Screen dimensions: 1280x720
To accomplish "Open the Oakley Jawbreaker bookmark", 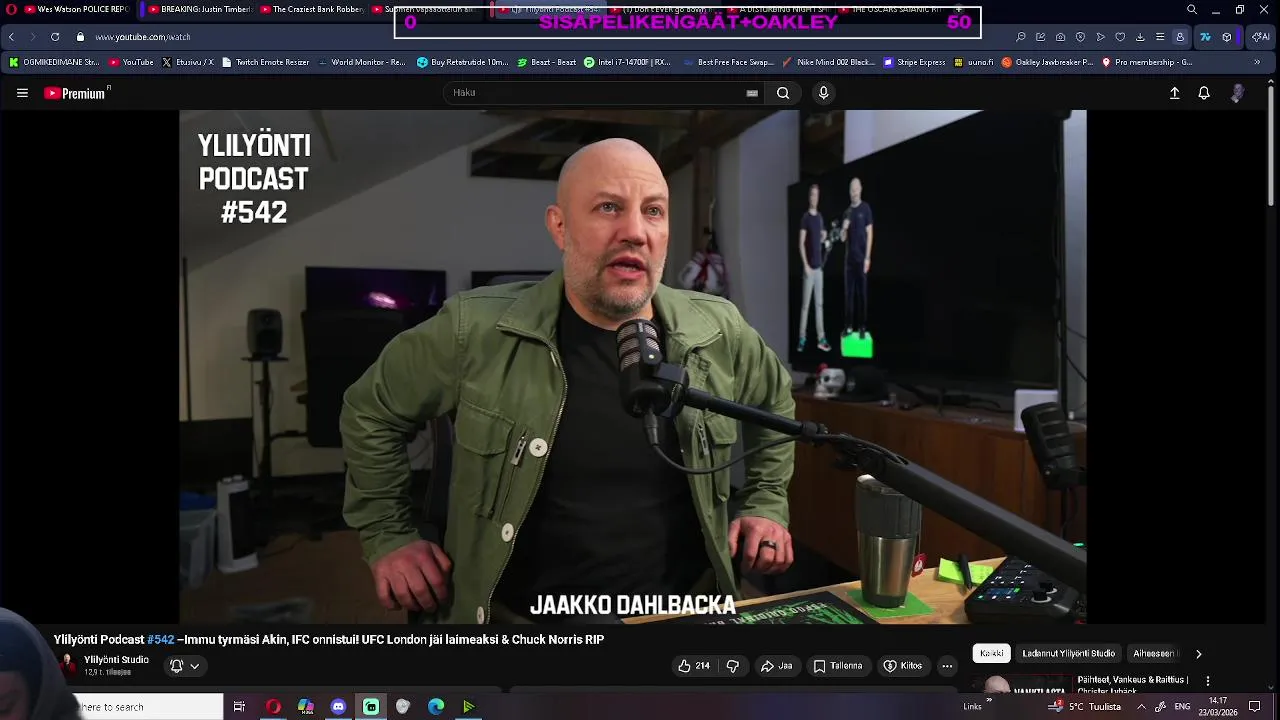I will click(x=1047, y=62).
